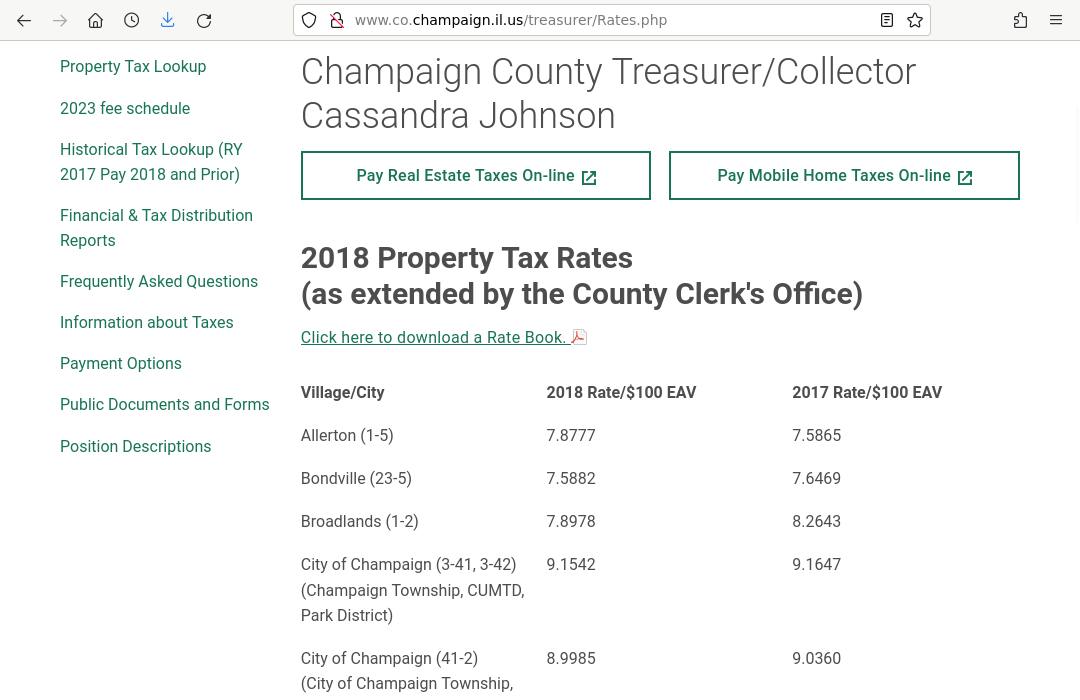
Task: Reload the current page
Action: (x=204, y=20)
